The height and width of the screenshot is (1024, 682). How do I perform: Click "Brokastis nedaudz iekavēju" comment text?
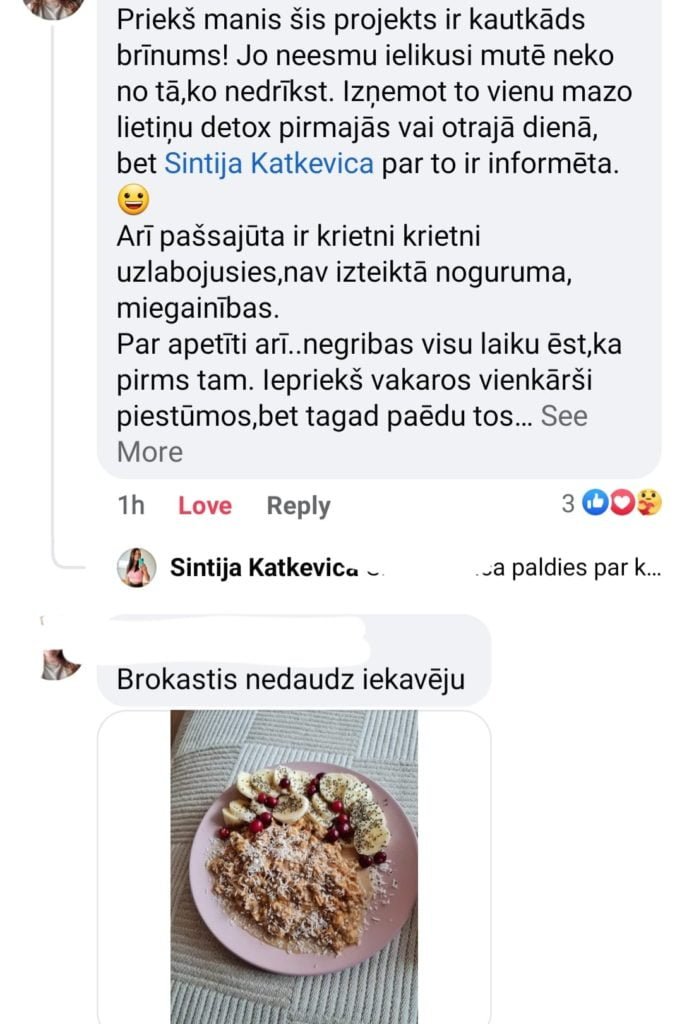[x=291, y=680]
